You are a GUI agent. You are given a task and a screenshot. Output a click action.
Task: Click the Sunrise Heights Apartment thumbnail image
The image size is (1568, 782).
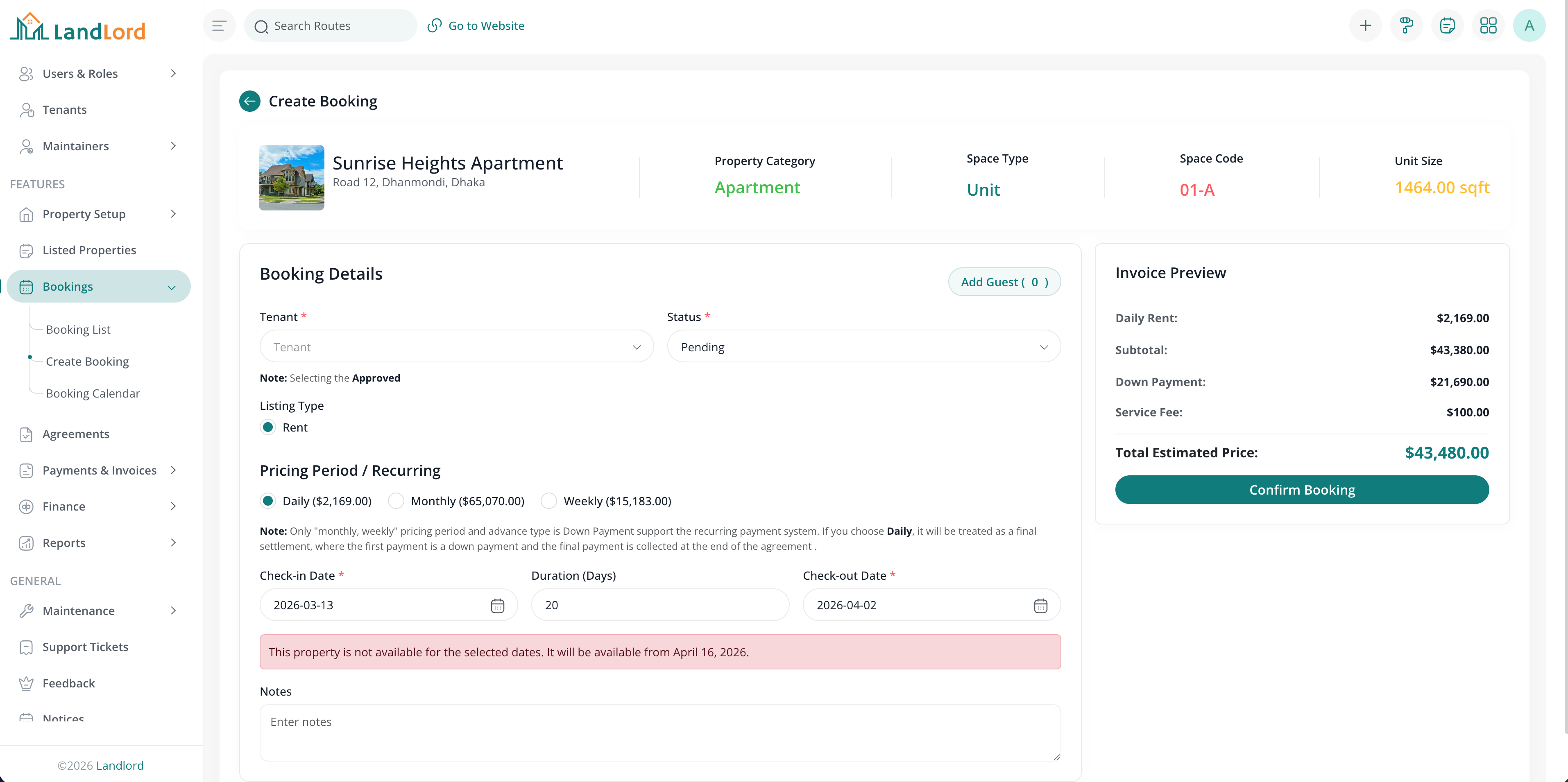click(292, 178)
